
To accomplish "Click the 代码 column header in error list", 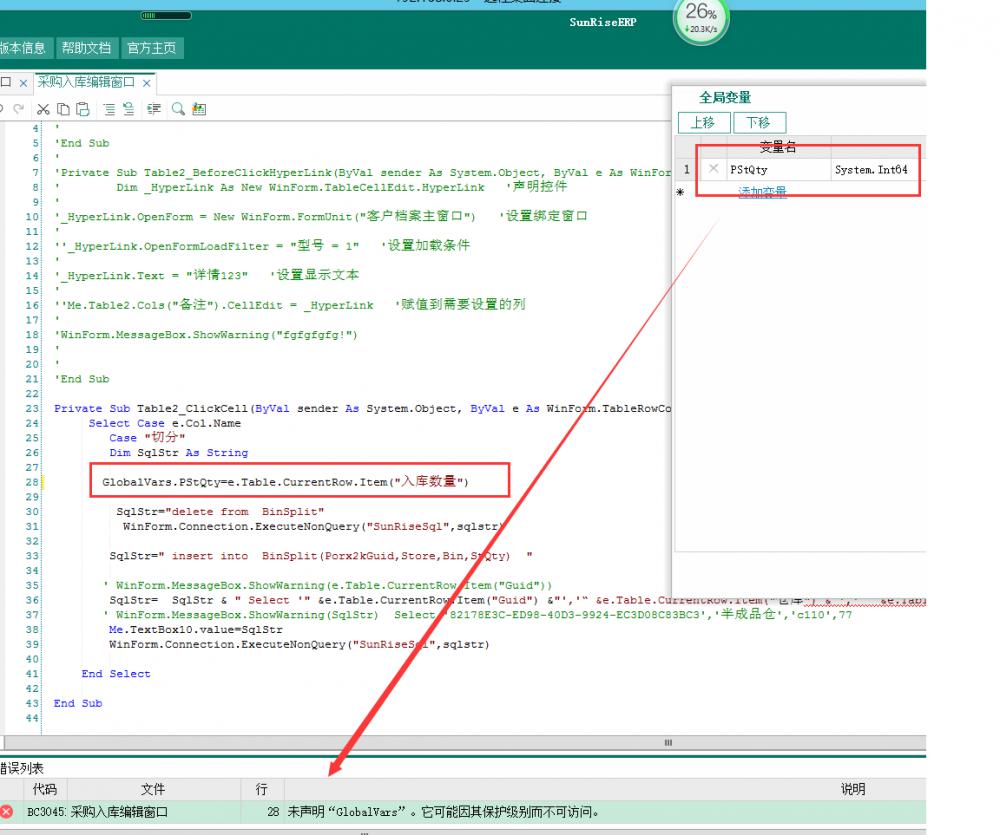I will click(x=45, y=789).
